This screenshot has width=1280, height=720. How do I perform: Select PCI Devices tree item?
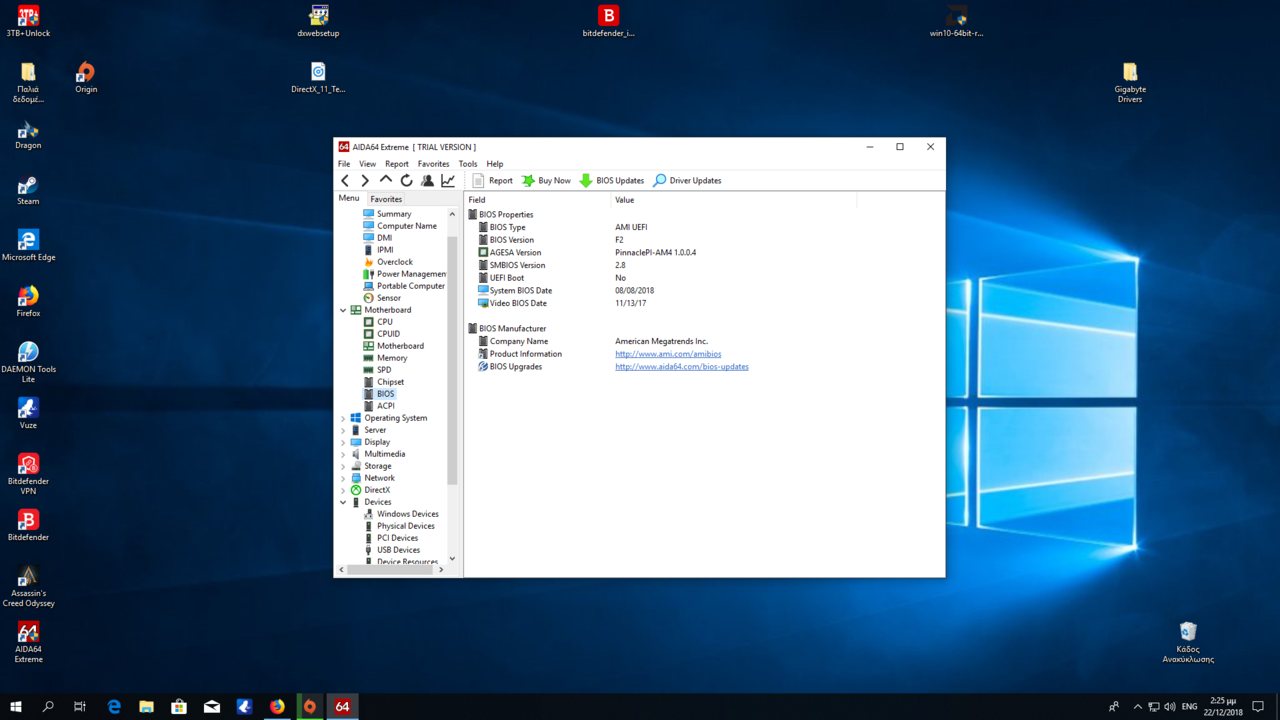(x=397, y=538)
